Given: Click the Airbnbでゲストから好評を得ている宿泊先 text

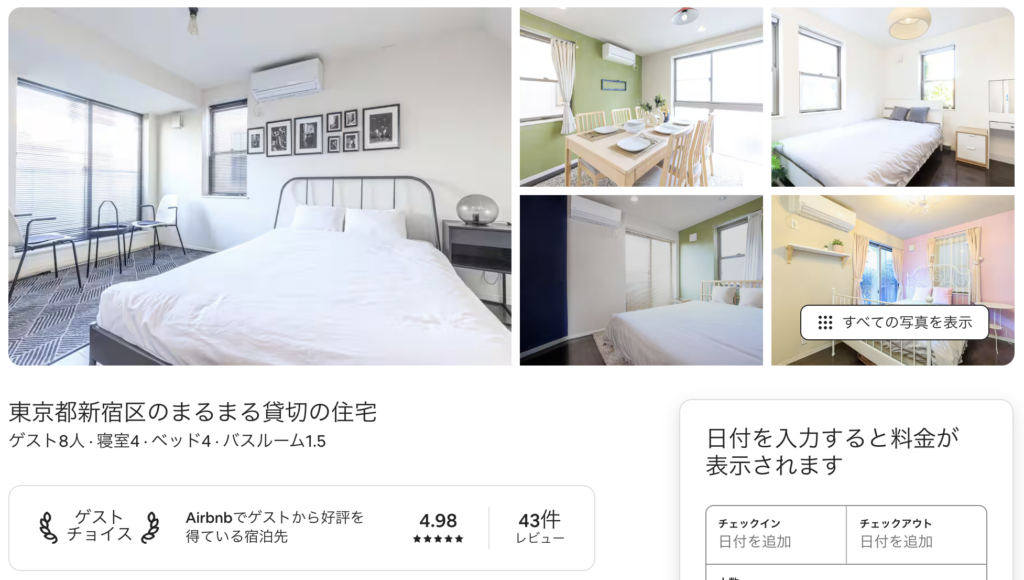Looking at the screenshot, I should 274,527.
